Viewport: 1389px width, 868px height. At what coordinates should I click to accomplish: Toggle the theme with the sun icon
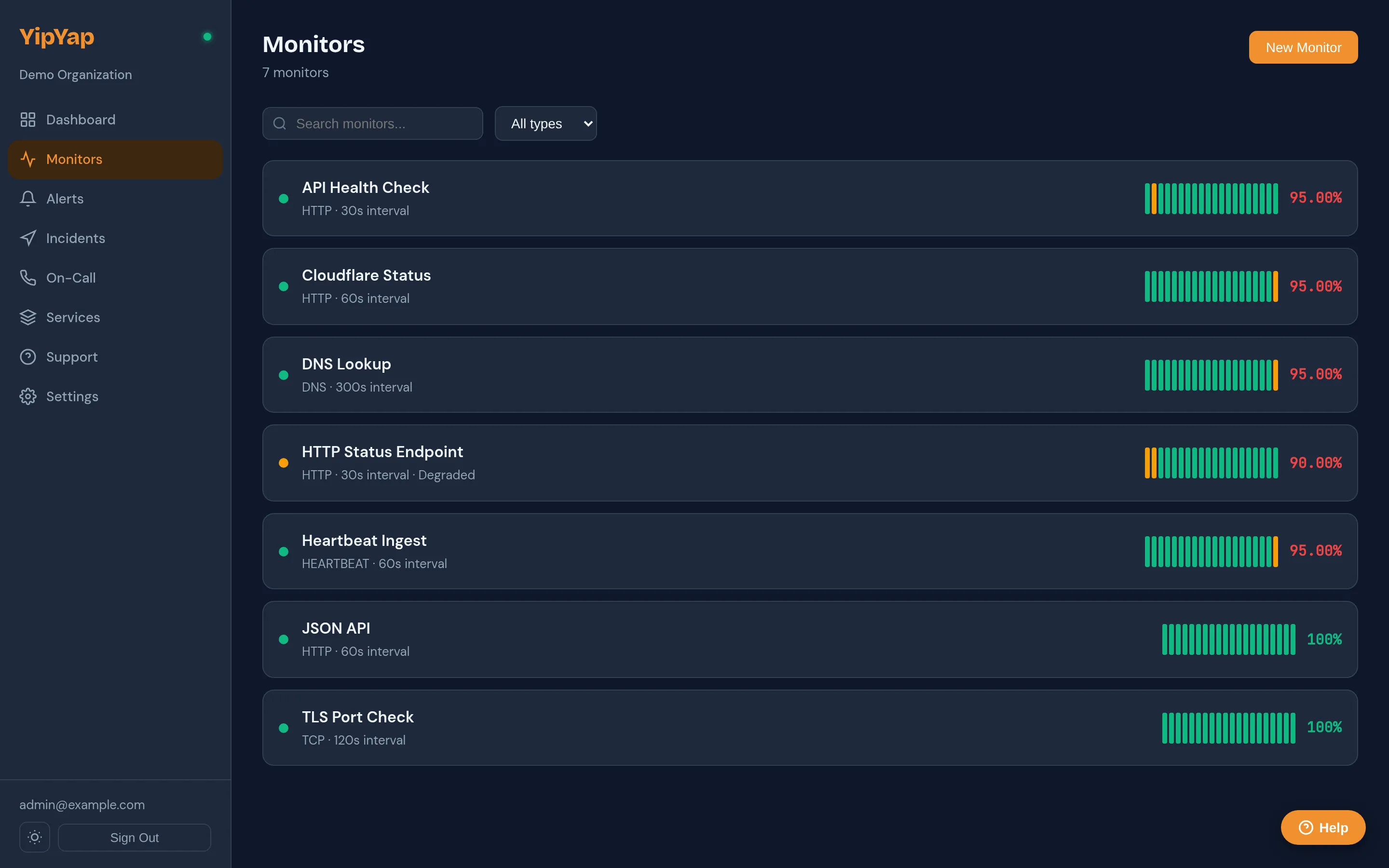coord(34,837)
